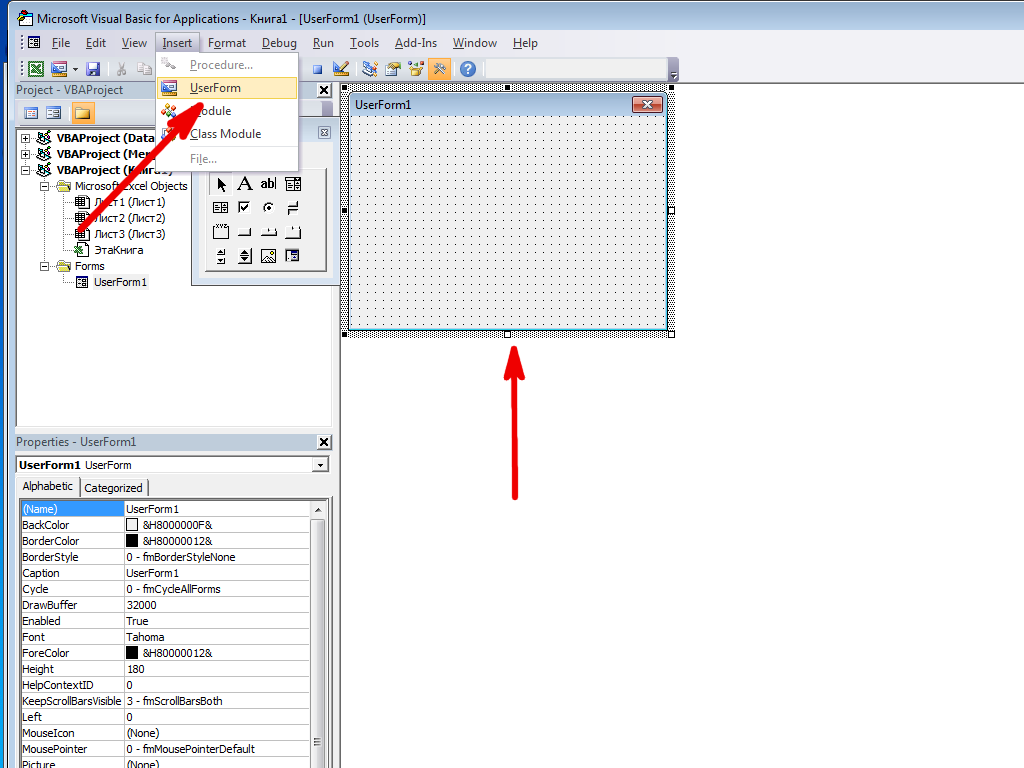The image size is (1024, 768).
Task: Open the toolbar options arrow at toolbar end
Action: [x=673, y=69]
